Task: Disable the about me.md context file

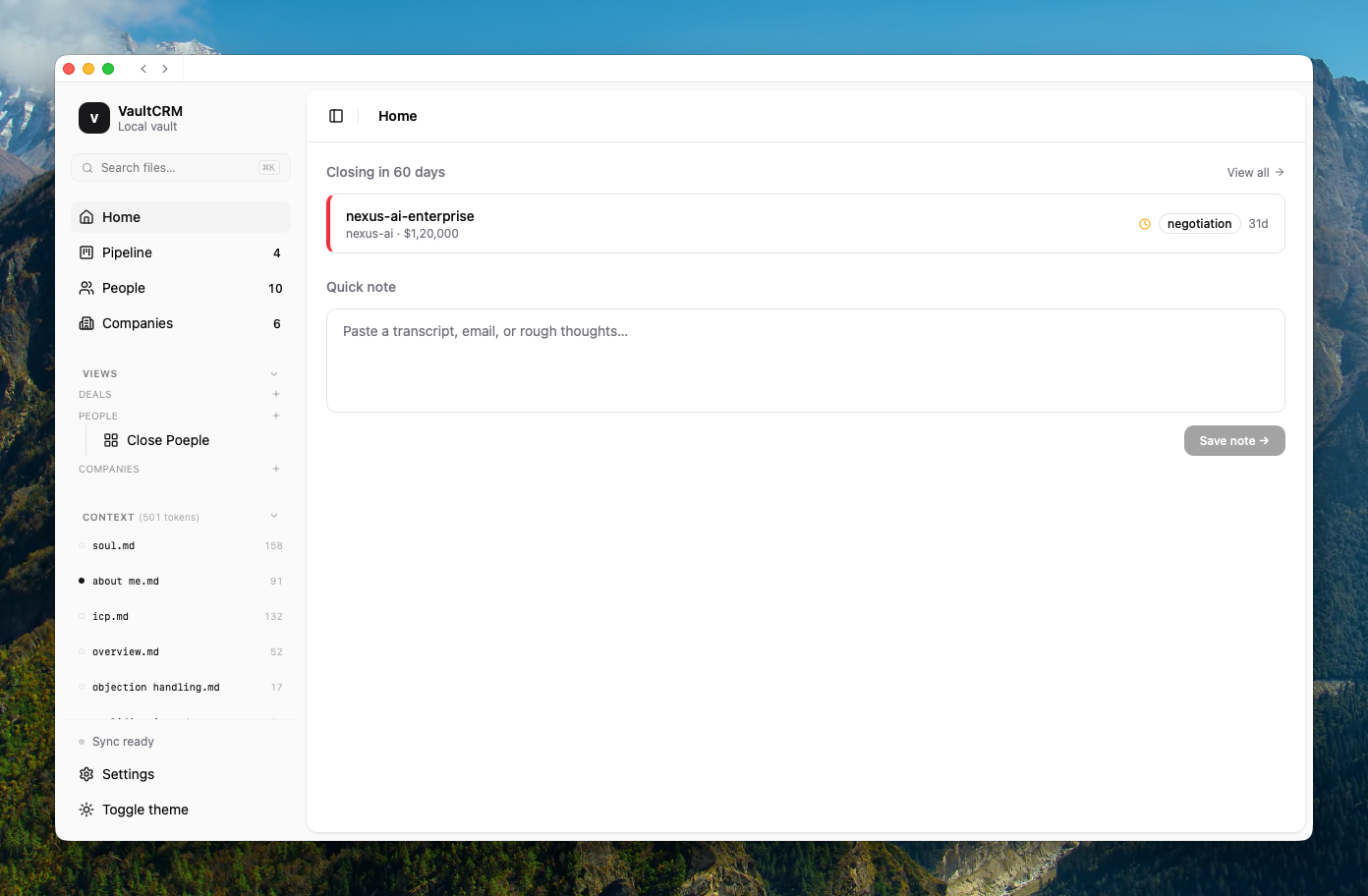Action: coord(82,581)
